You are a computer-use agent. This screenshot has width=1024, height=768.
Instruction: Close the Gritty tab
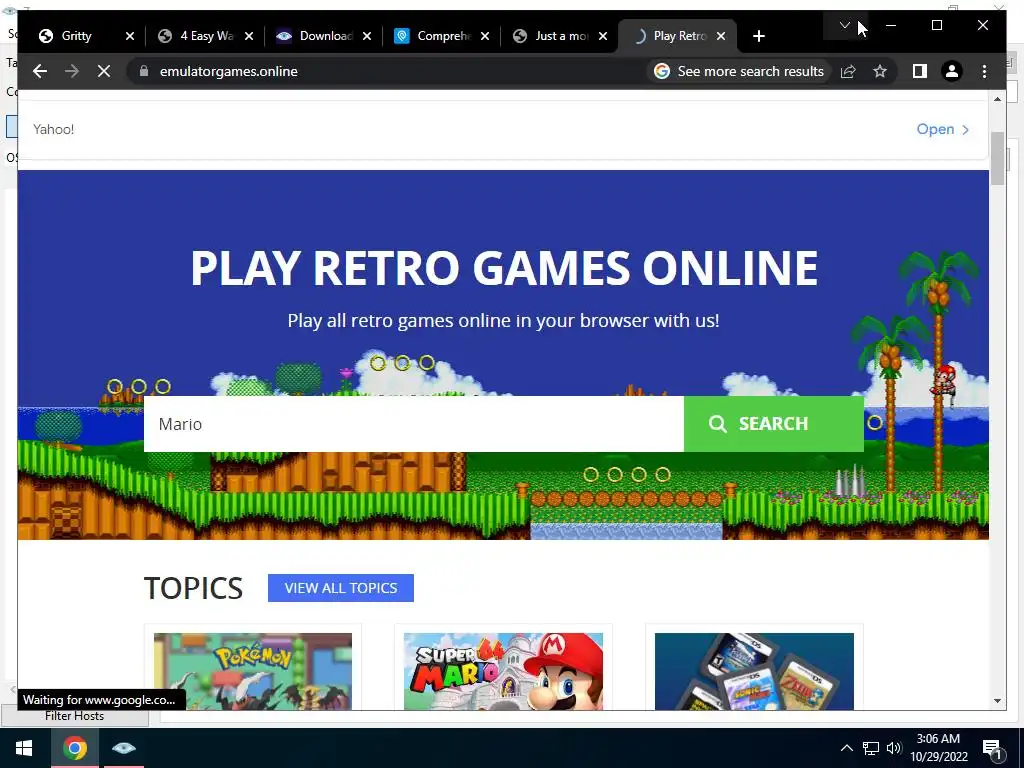coord(129,36)
